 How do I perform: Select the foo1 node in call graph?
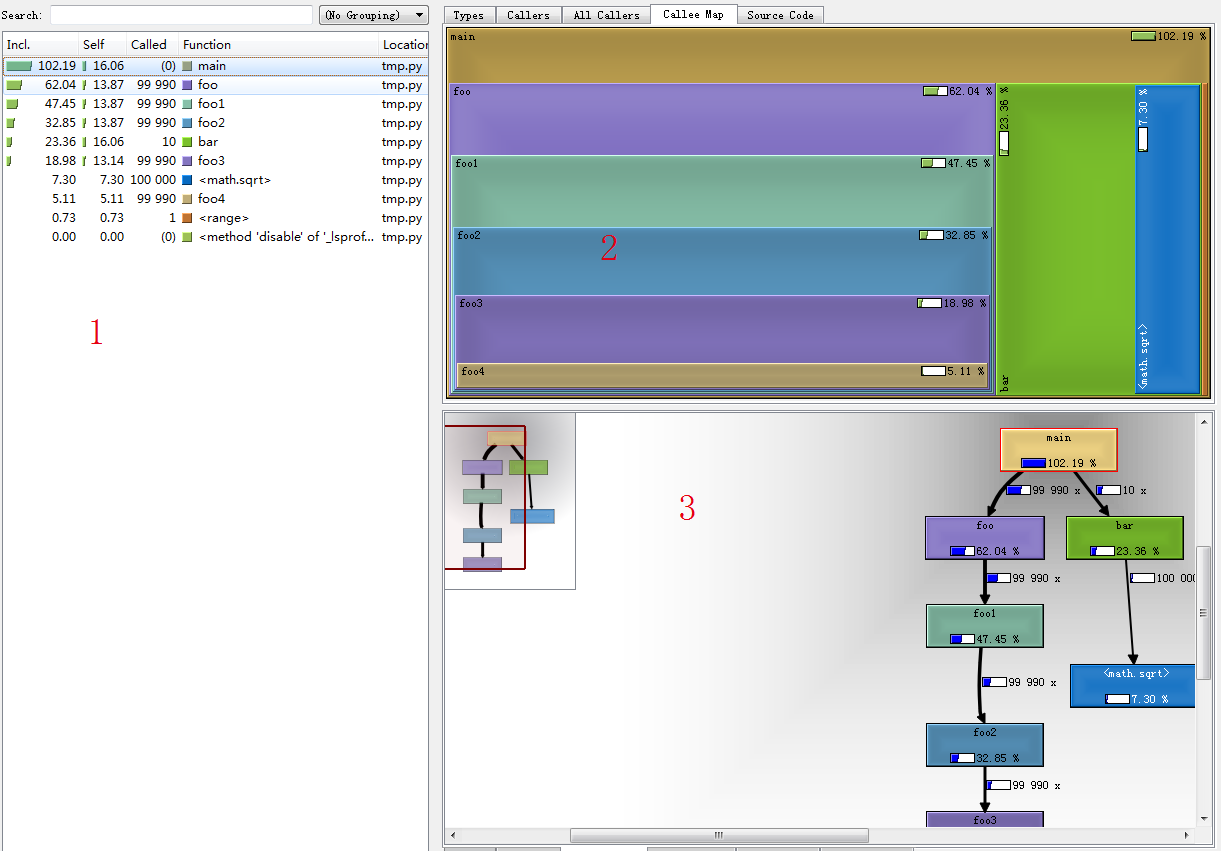point(985,626)
